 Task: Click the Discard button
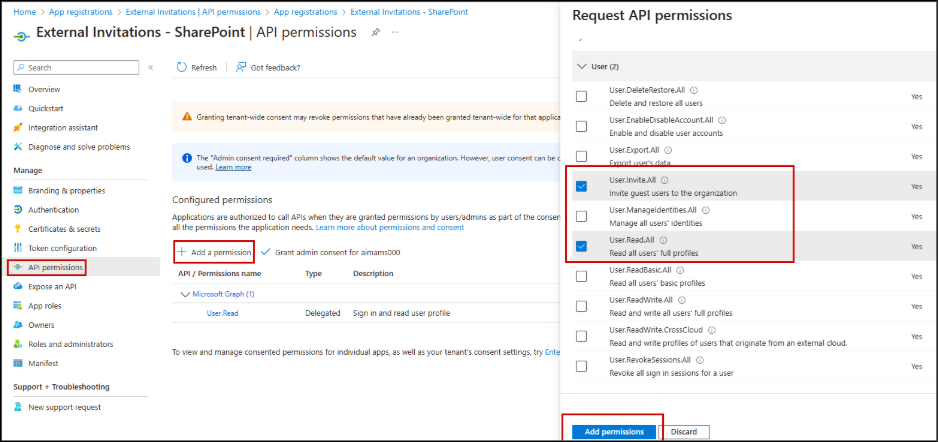tap(684, 432)
